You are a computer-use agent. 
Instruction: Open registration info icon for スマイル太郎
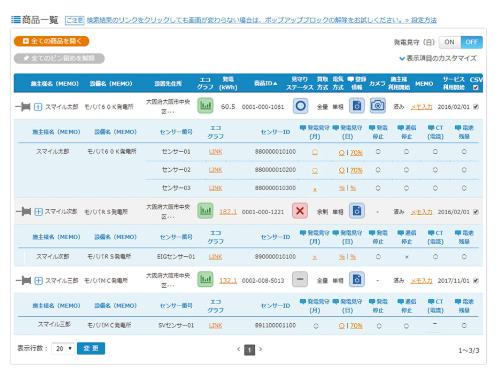click(357, 106)
